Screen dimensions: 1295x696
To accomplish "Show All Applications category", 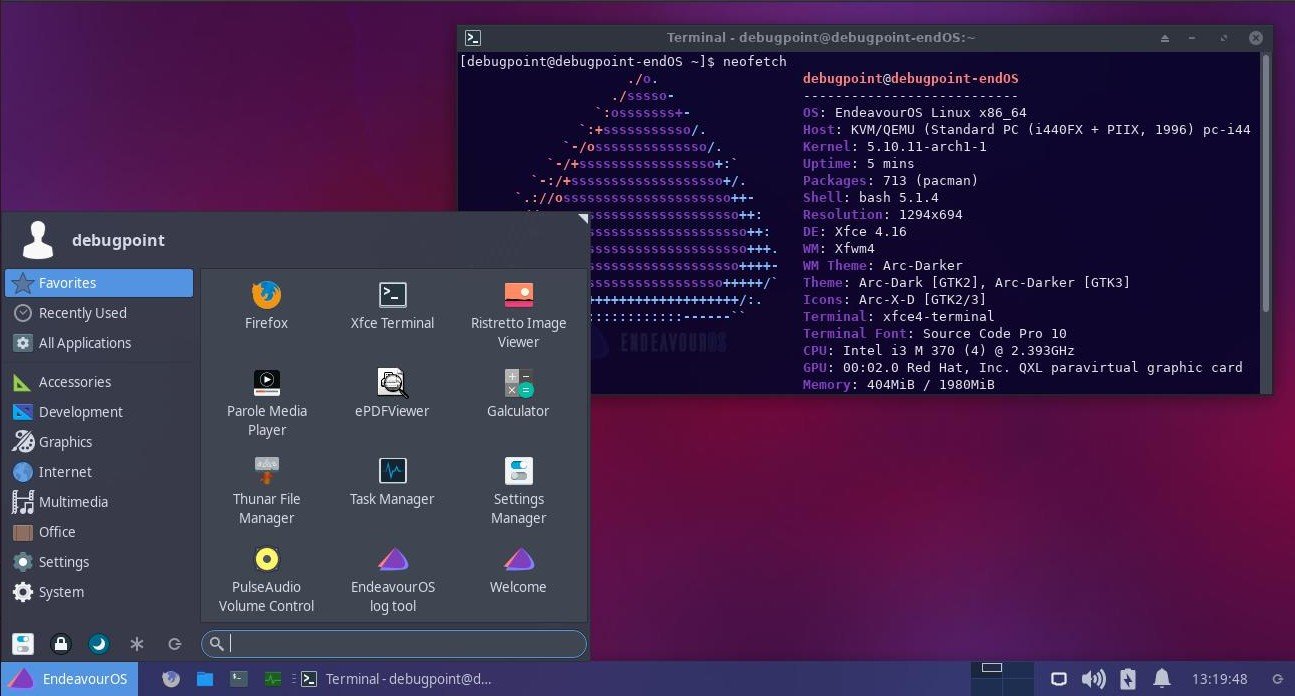I will (99, 343).
